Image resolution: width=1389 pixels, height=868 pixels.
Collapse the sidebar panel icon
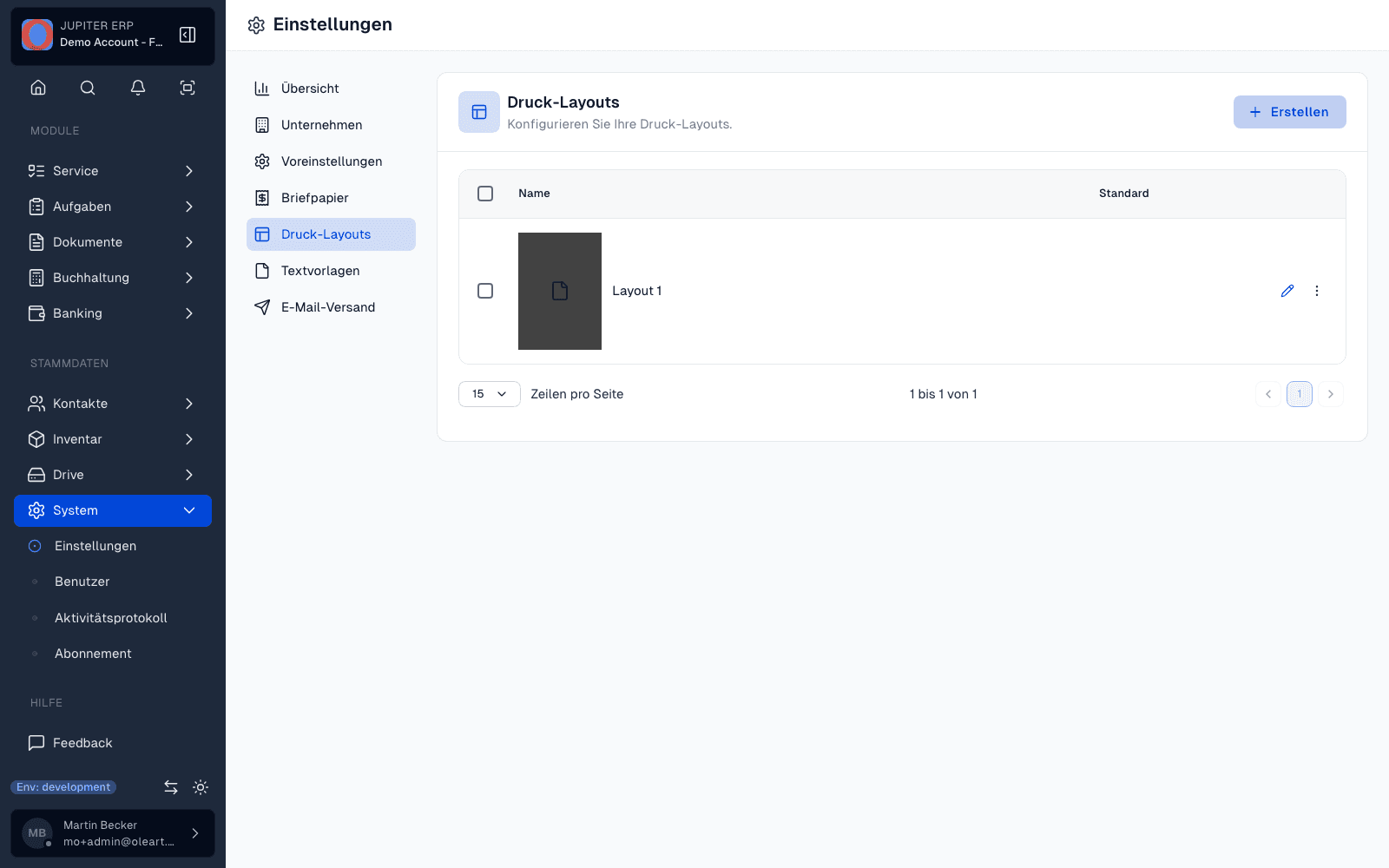(x=188, y=35)
